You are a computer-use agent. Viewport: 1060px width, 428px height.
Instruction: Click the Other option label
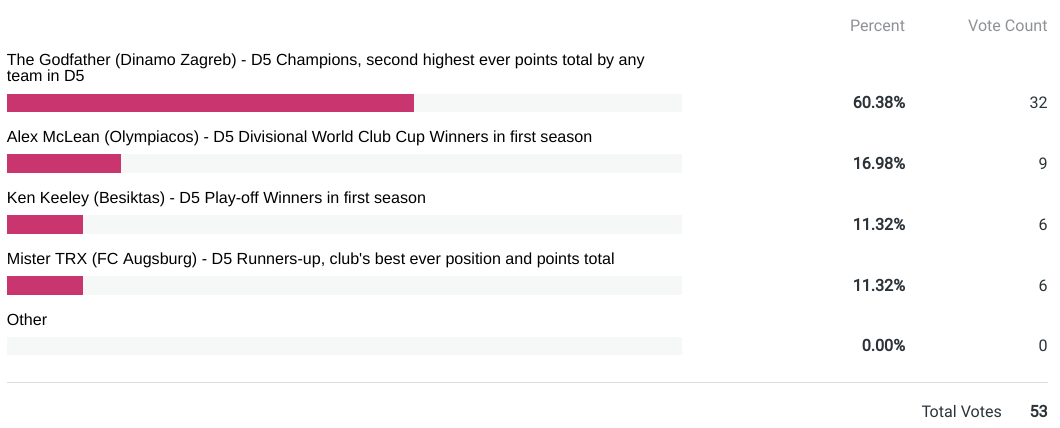pos(27,320)
